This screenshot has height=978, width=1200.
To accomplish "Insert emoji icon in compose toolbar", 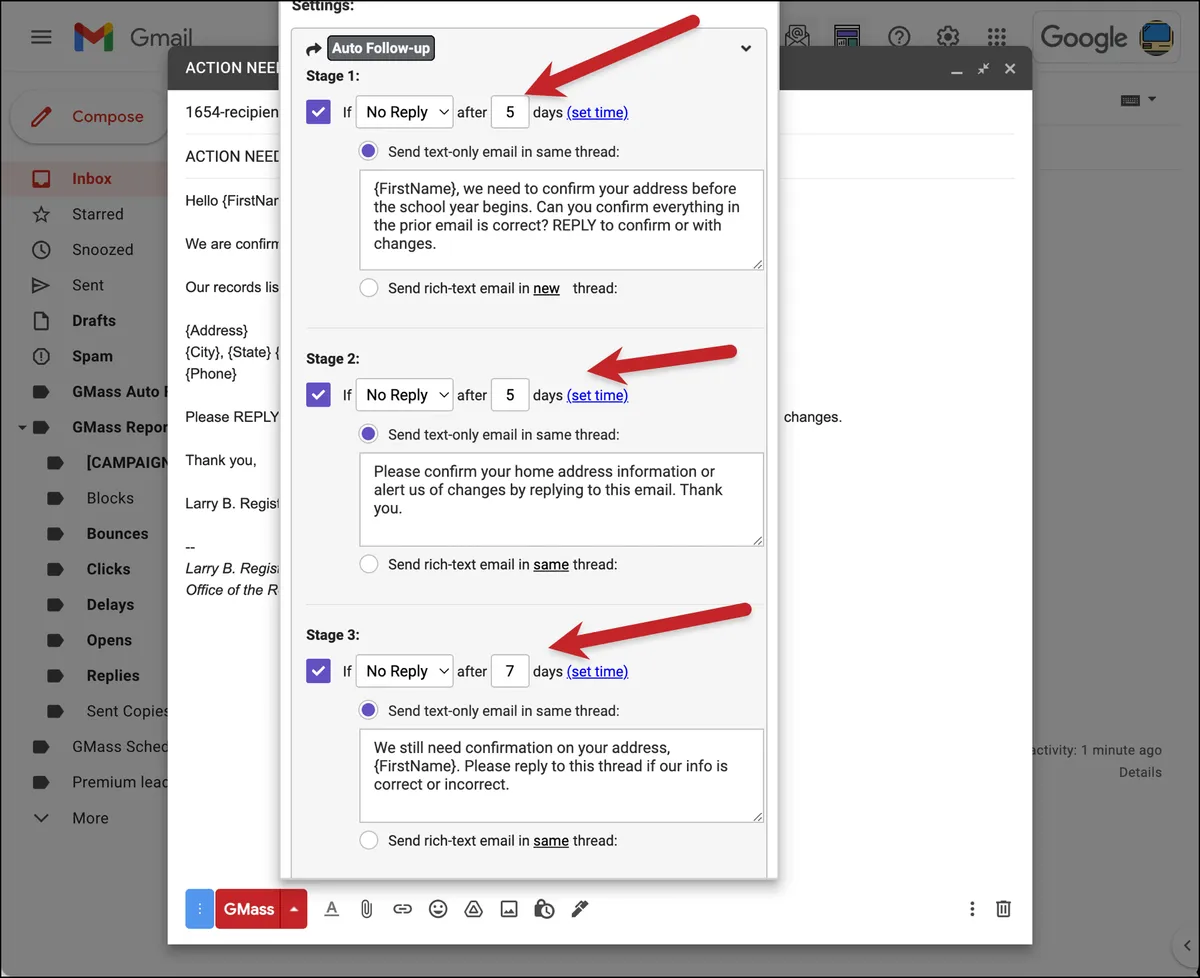I will coord(438,909).
